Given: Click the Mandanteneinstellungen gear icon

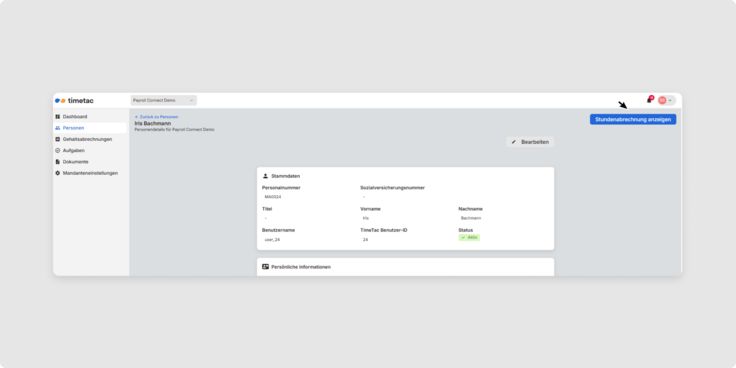Looking at the screenshot, I should (x=58, y=173).
